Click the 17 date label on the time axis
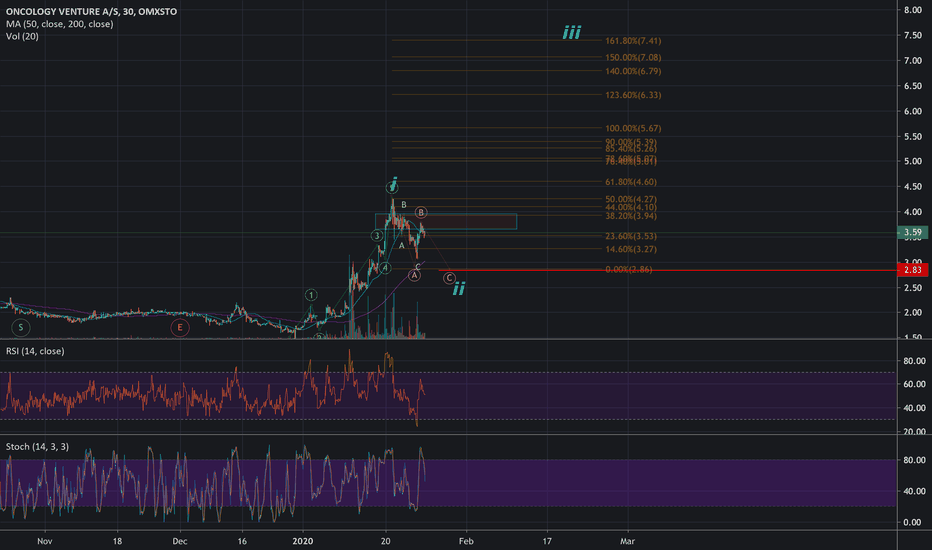This screenshot has height=550, width=932. pyautogui.click(x=547, y=541)
